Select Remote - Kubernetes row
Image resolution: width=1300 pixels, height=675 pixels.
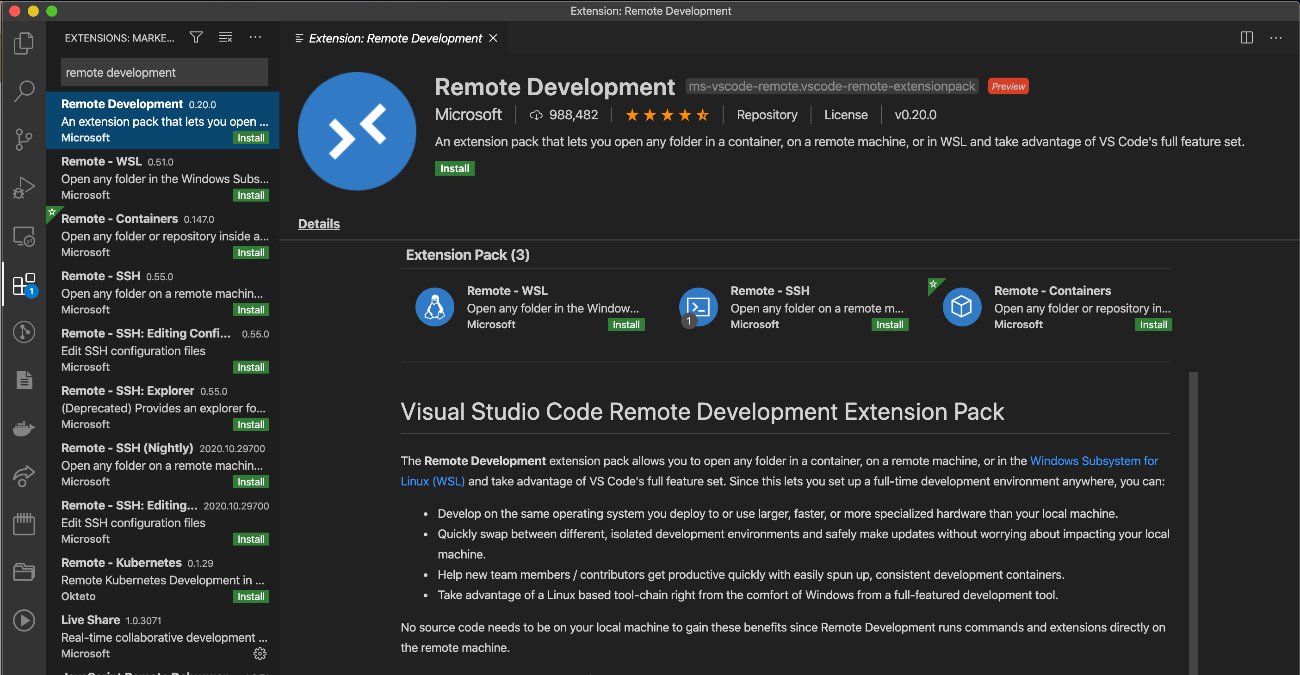pyautogui.click(x=163, y=579)
